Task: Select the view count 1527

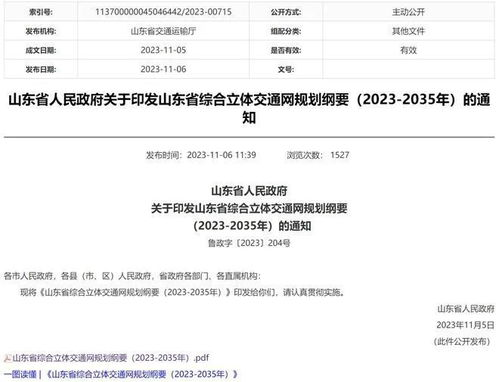Action: pyautogui.click(x=340, y=155)
